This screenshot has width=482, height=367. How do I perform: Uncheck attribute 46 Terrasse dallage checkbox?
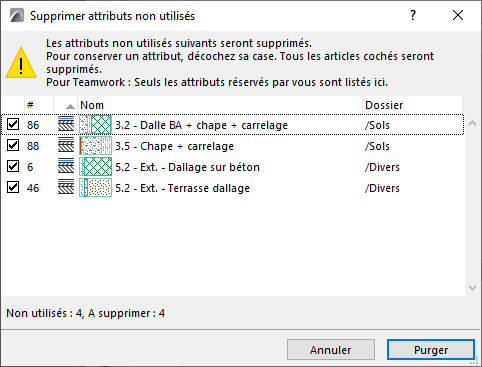click(x=13, y=187)
